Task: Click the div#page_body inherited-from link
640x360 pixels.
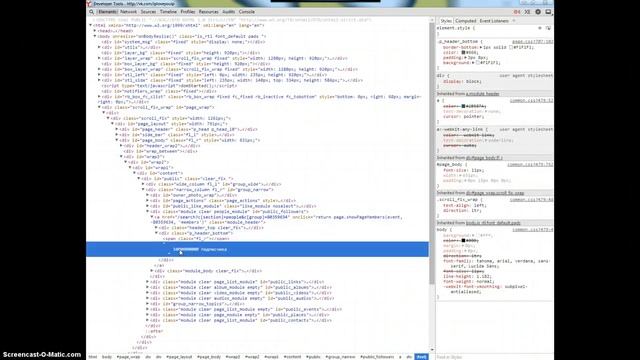Action: [x=484, y=158]
